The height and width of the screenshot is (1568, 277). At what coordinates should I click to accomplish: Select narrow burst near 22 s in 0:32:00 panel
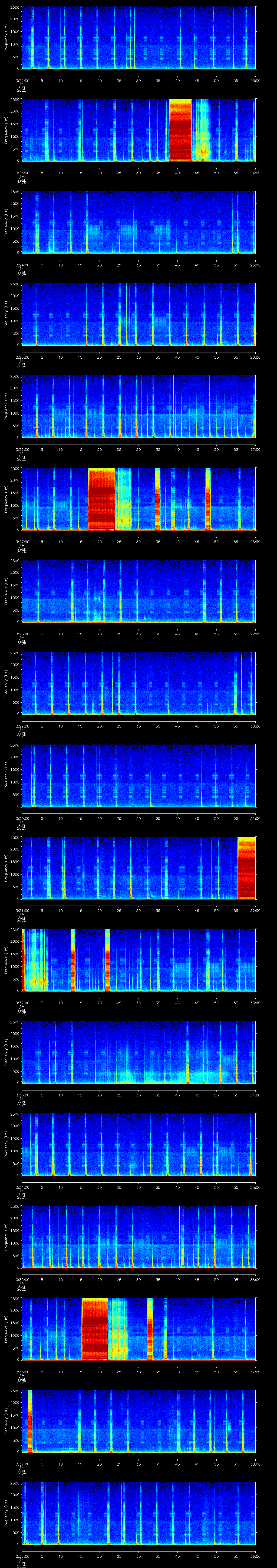click(108, 960)
